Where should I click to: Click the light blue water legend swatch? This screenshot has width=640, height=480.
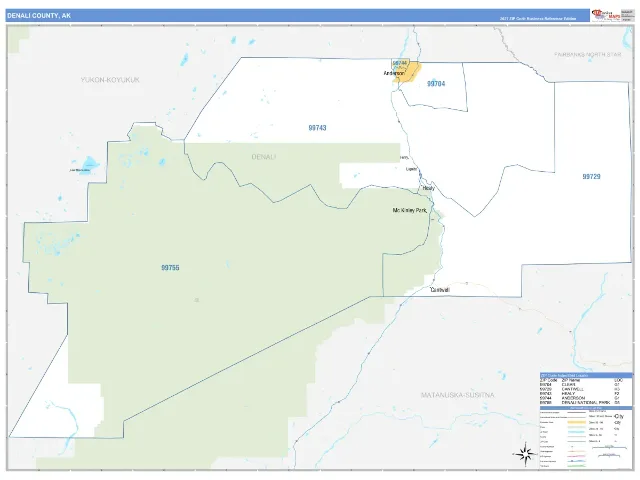pyautogui.click(x=577, y=432)
